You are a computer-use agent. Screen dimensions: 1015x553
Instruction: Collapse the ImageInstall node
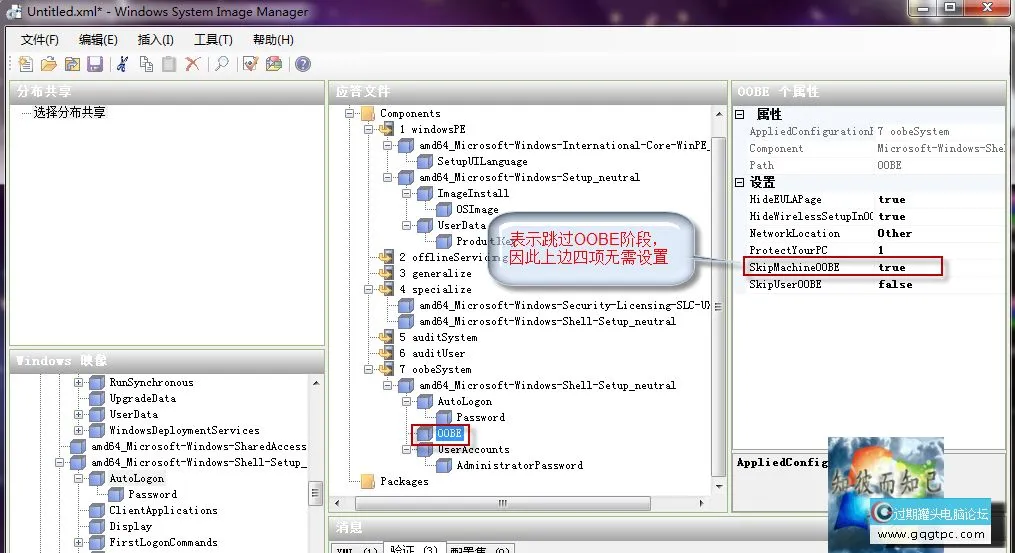coord(406,193)
